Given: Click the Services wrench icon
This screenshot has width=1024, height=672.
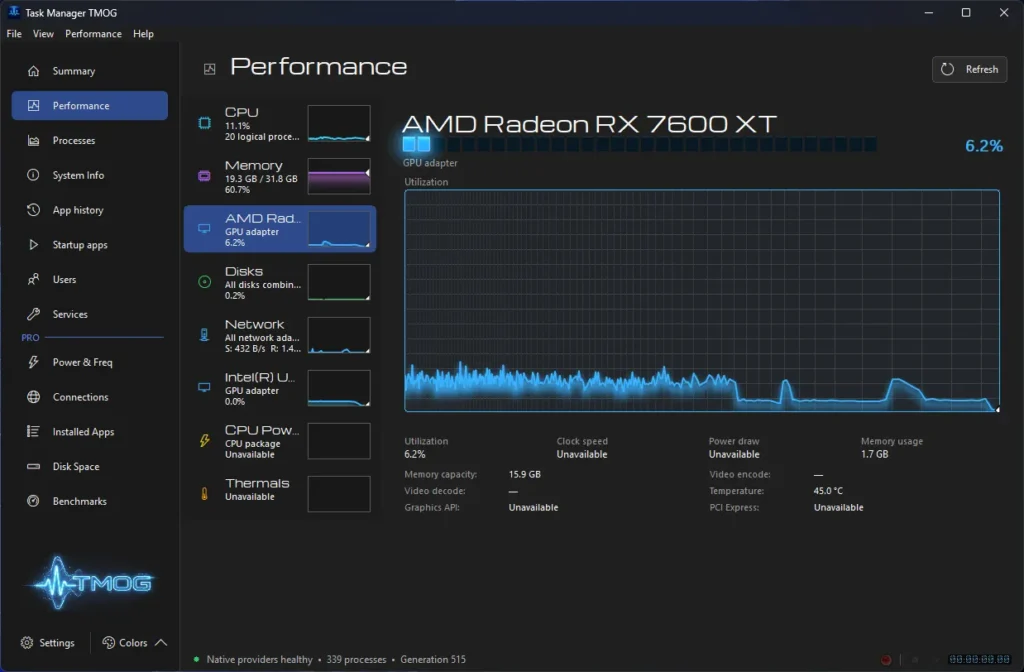Looking at the screenshot, I should (x=33, y=314).
